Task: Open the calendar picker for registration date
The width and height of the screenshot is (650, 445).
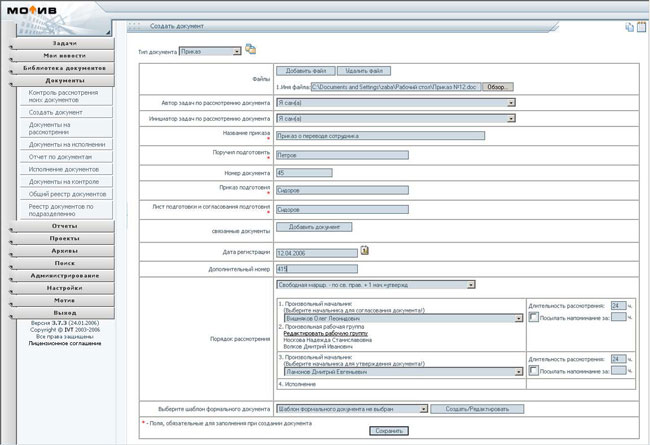Action: point(366,251)
